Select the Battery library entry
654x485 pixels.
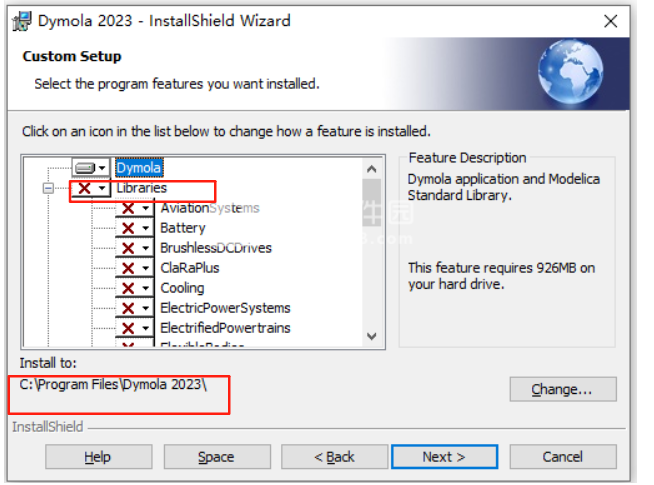(182, 228)
